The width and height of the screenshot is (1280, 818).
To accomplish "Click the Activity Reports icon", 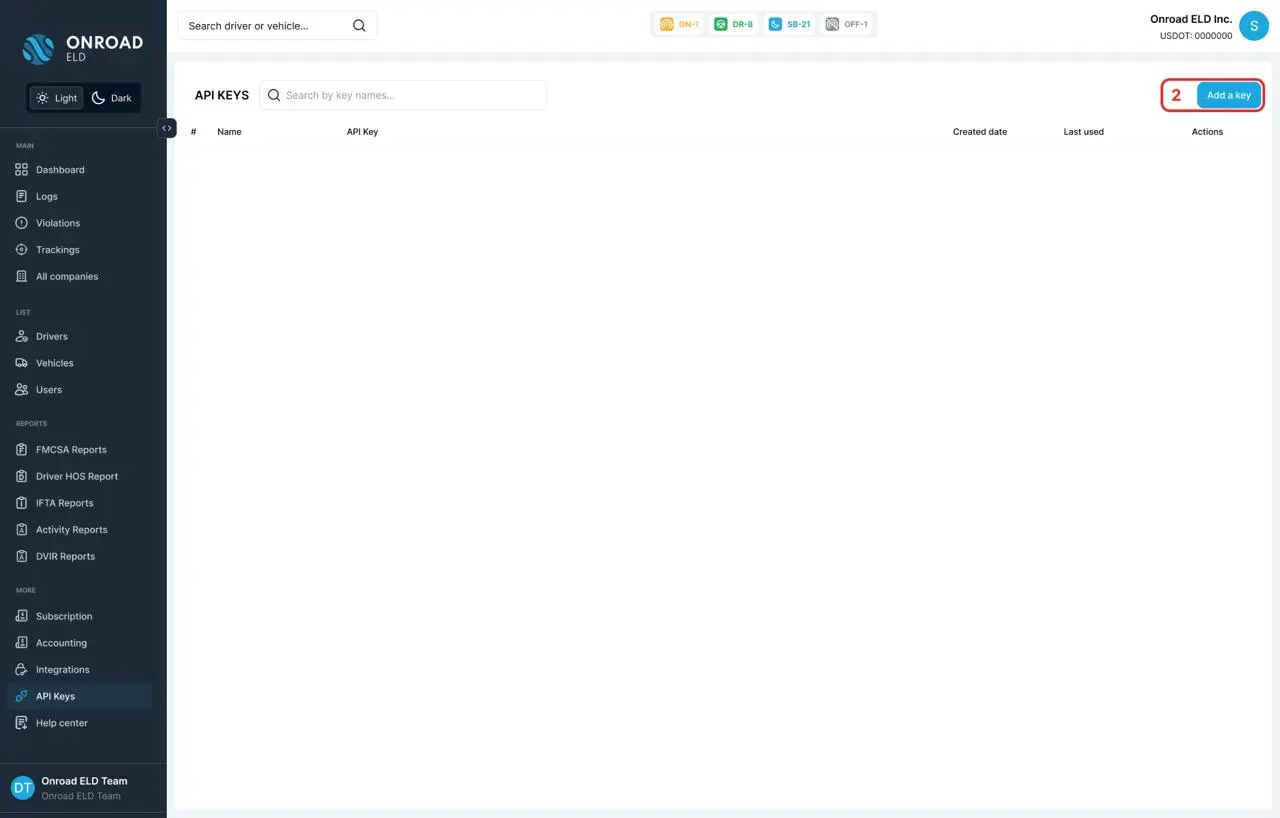I will [22, 530].
